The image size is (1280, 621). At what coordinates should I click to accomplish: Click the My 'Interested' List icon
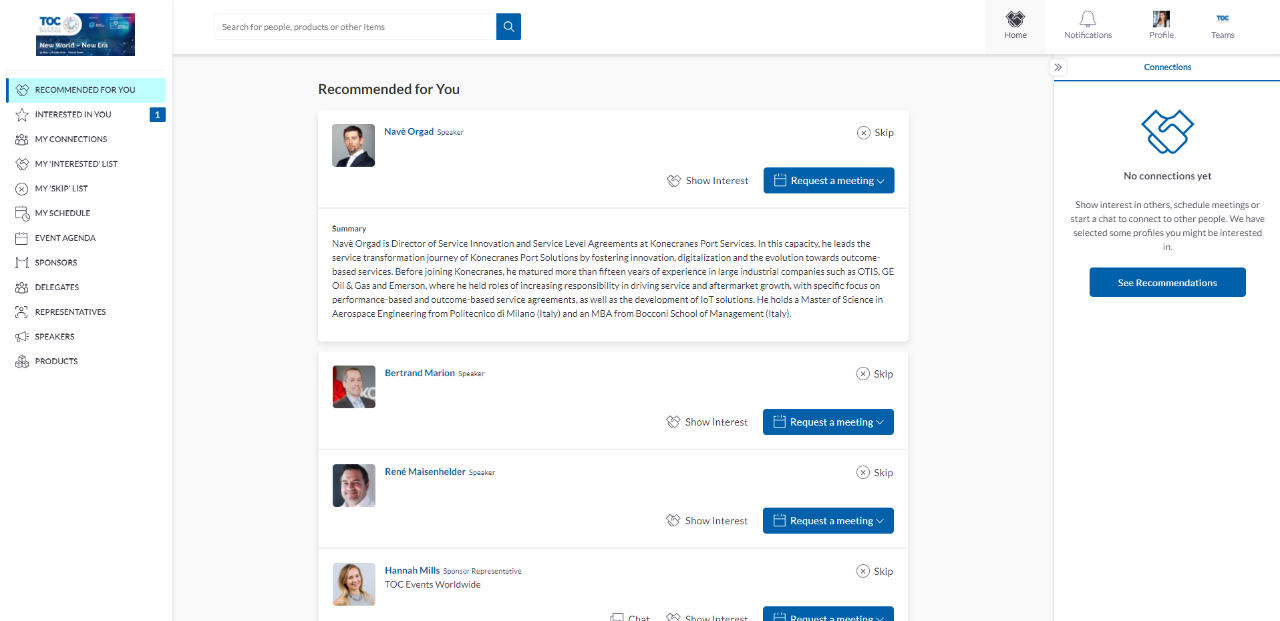(x=21, y=164)
